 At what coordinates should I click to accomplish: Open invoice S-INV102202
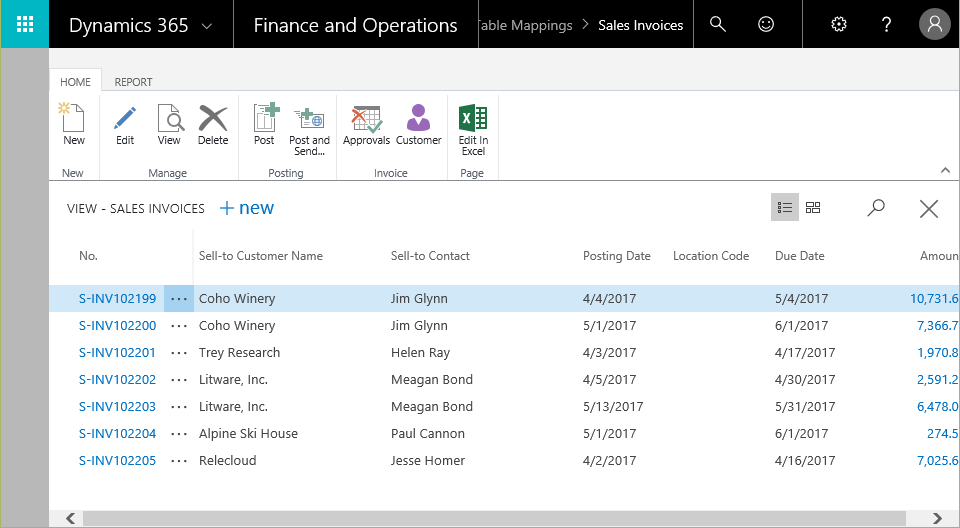[x=118, y=380]
